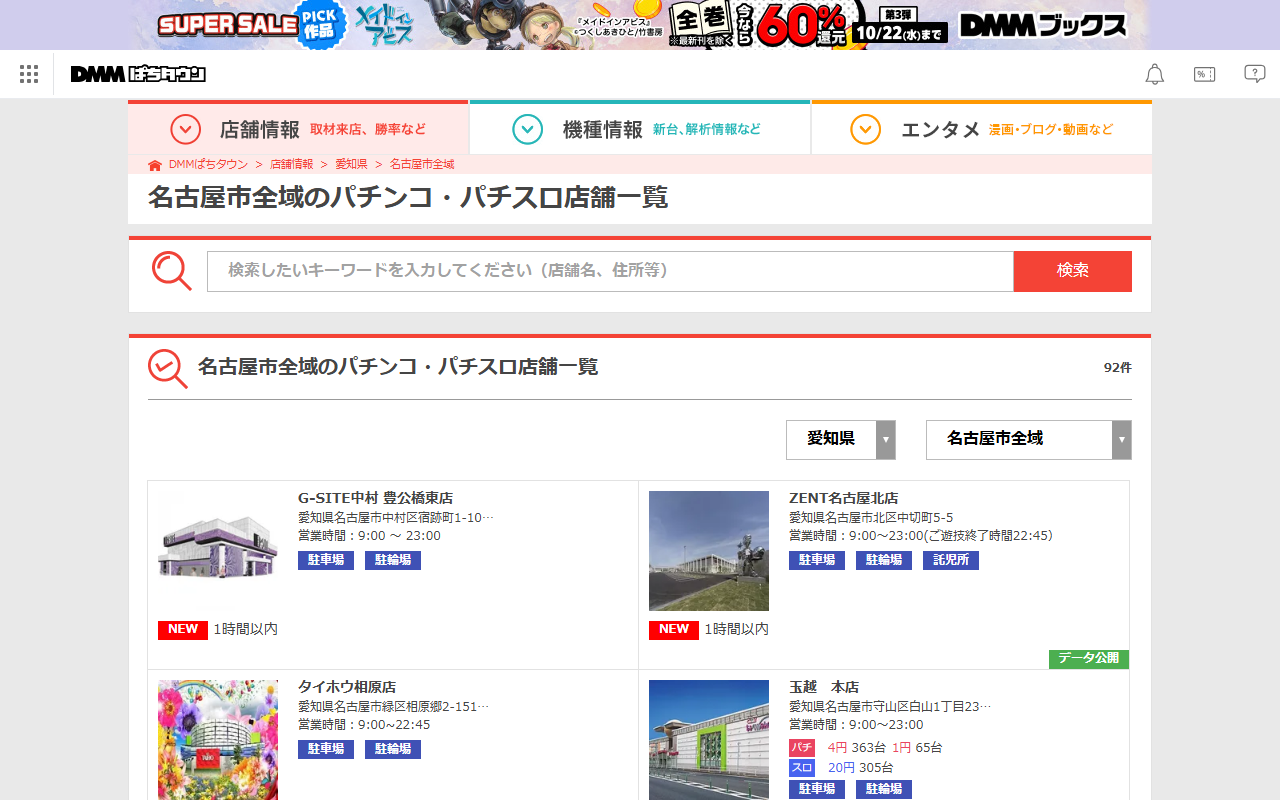Click the magnifier icon beside the search field

[x=171, y=271]
